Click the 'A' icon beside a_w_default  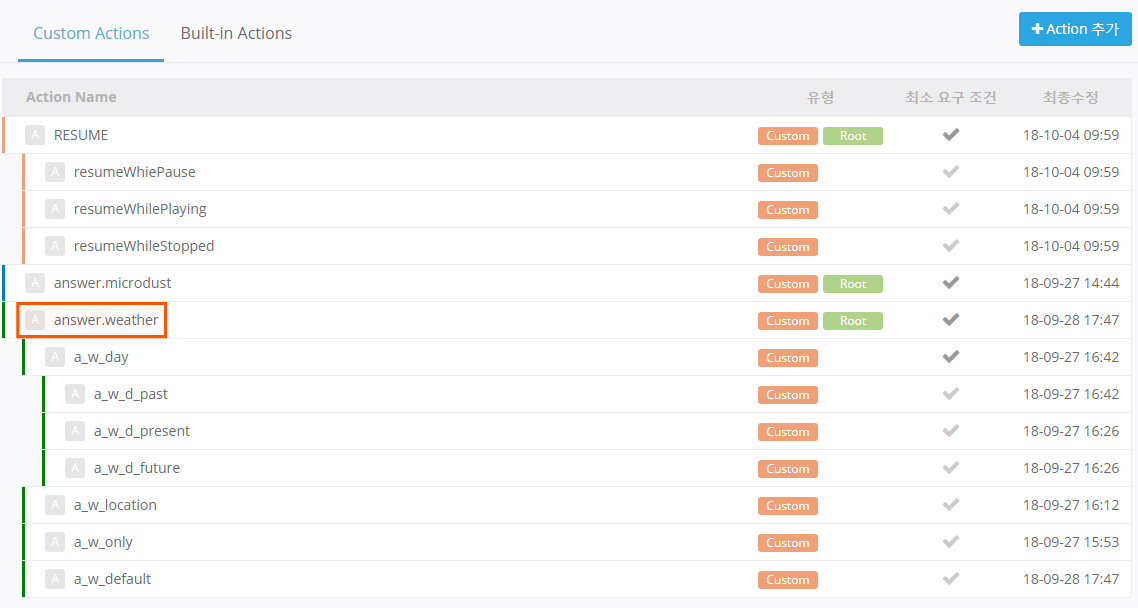pyautogui.click(x=55, y=579)
